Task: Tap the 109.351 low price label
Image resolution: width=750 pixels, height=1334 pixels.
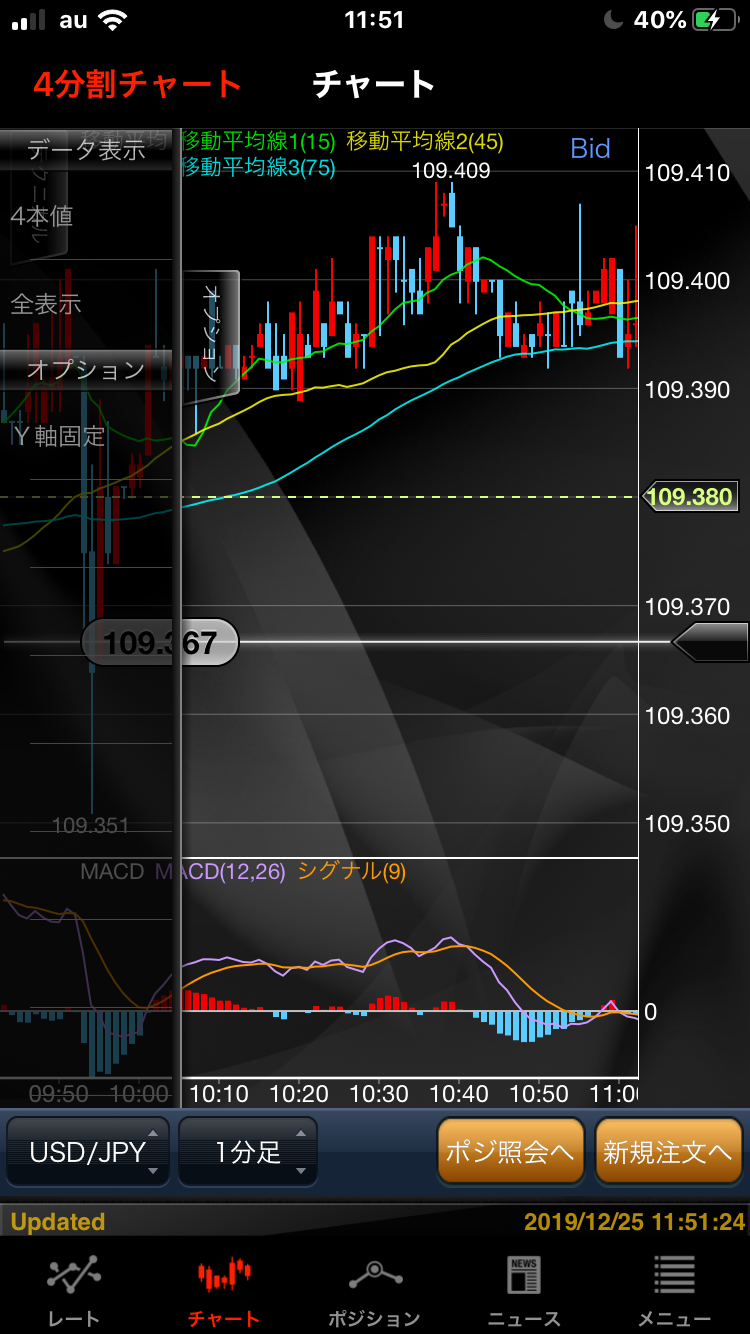Action: click(x=91, y=826)
